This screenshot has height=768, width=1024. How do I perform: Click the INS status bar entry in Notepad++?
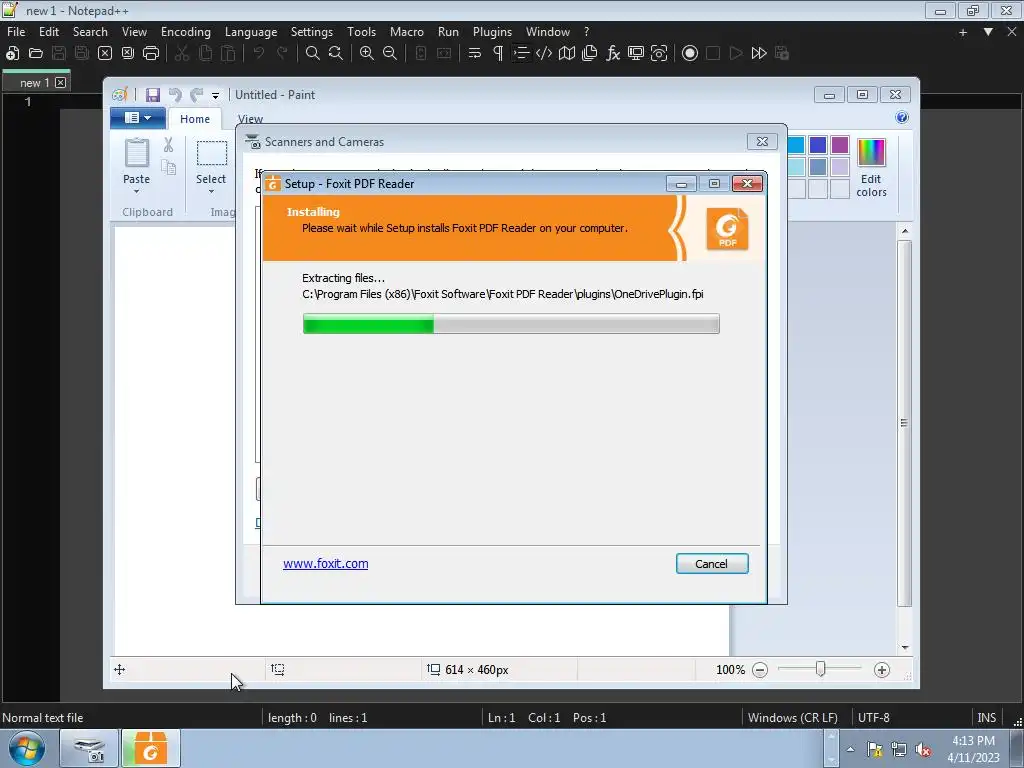click(x=986, y=718)
